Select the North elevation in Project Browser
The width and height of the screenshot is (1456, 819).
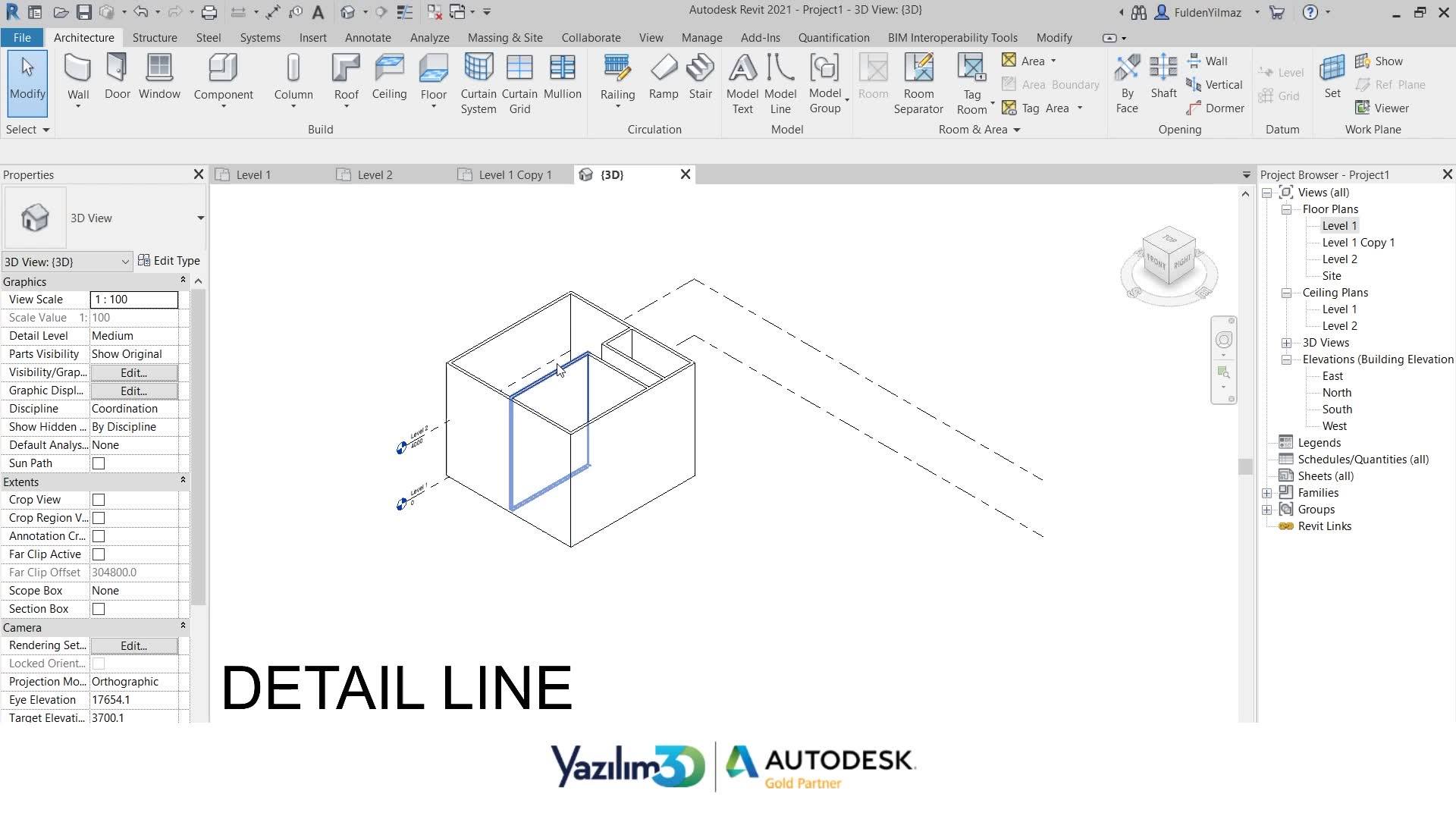tap(1337, 393)
